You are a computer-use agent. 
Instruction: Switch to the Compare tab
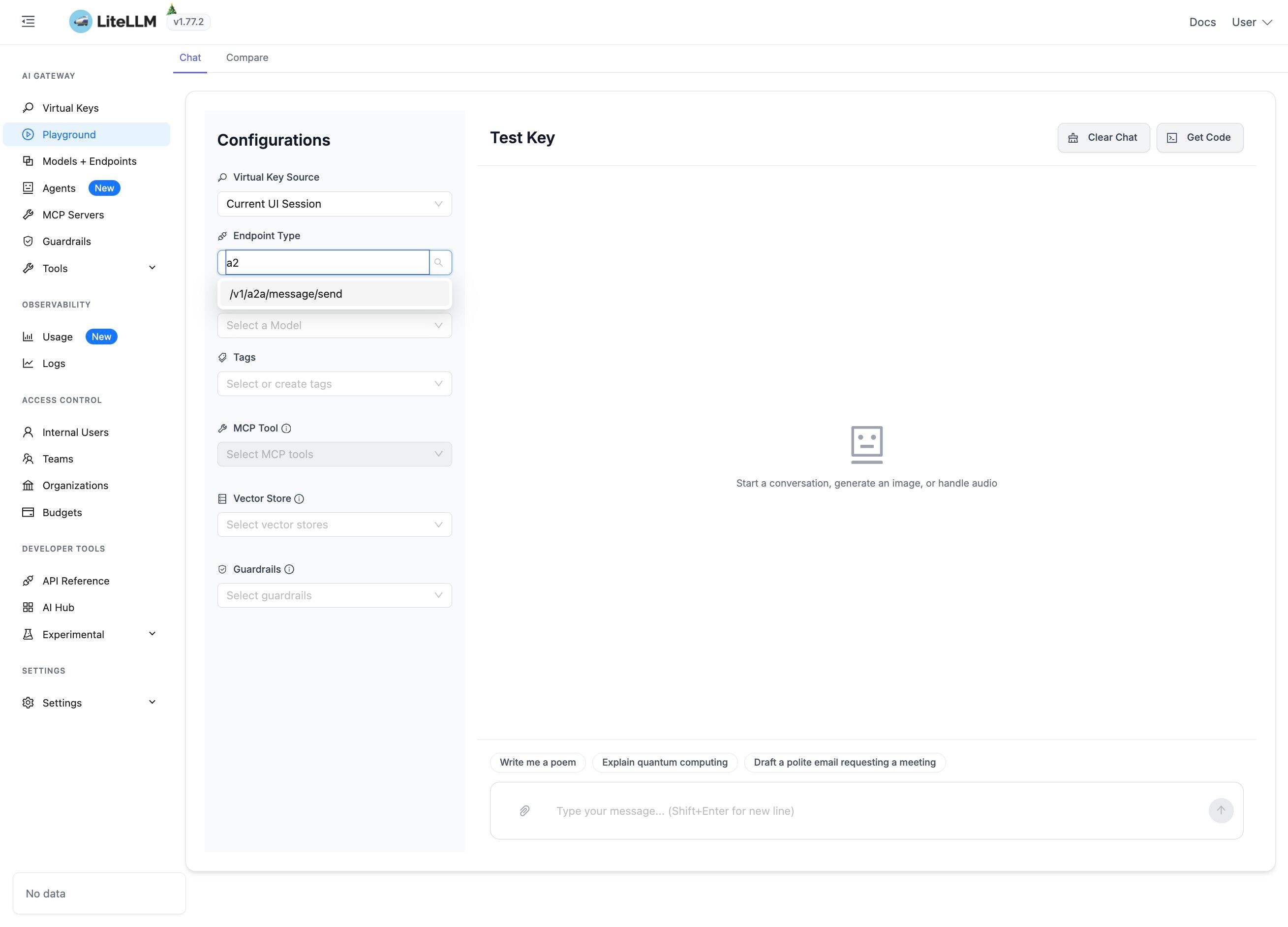[247, 58]
